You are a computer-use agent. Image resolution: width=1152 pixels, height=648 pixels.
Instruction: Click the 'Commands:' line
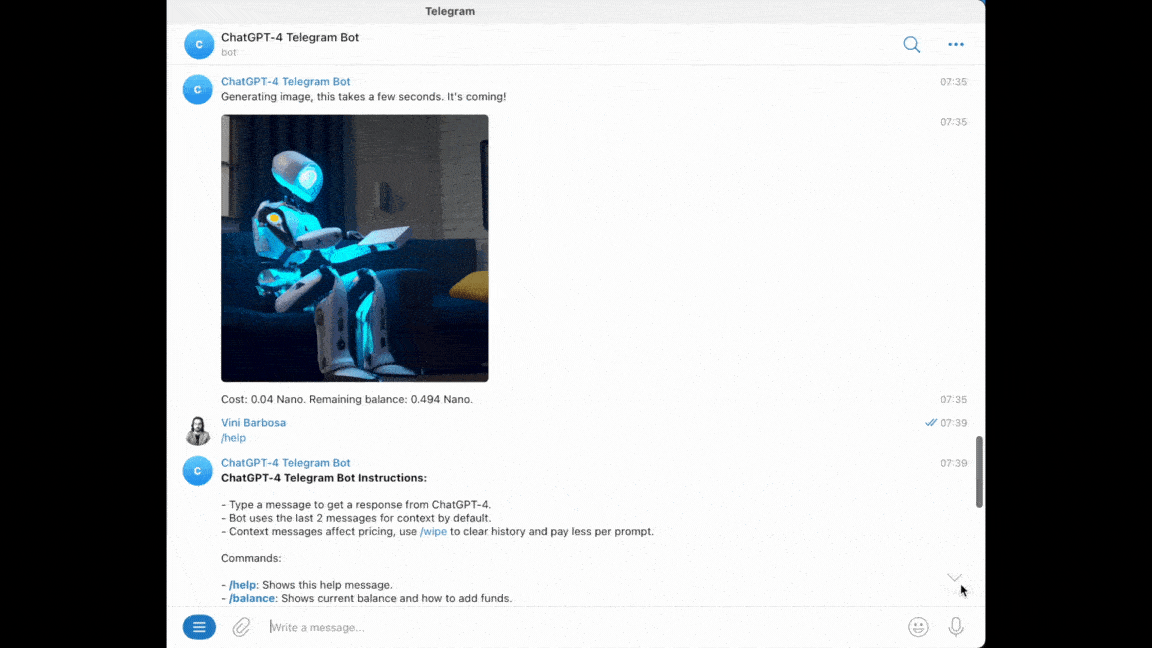[251, 558]
